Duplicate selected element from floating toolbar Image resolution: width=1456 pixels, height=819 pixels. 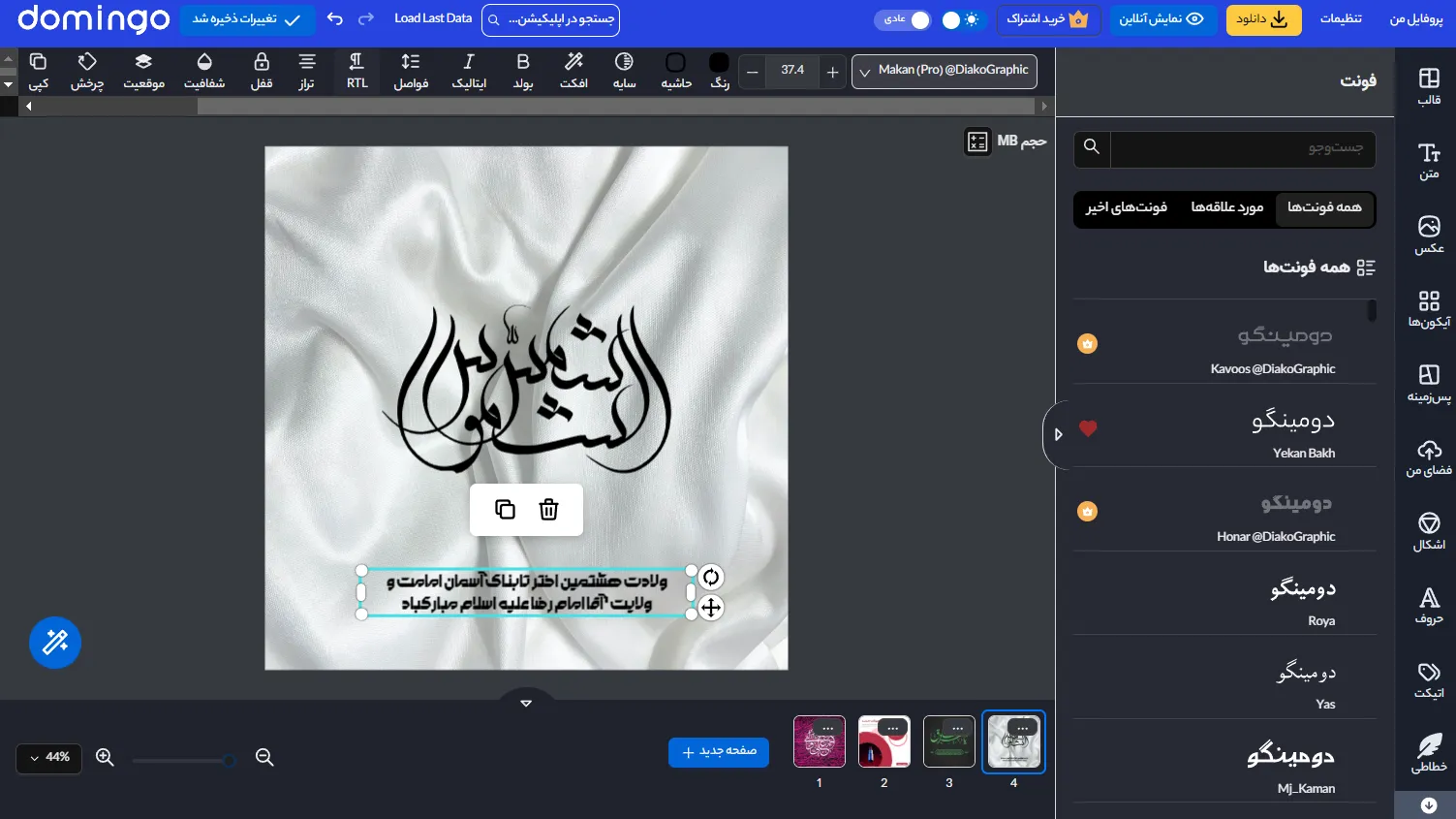pyautogui.click(x=505, y=509)
